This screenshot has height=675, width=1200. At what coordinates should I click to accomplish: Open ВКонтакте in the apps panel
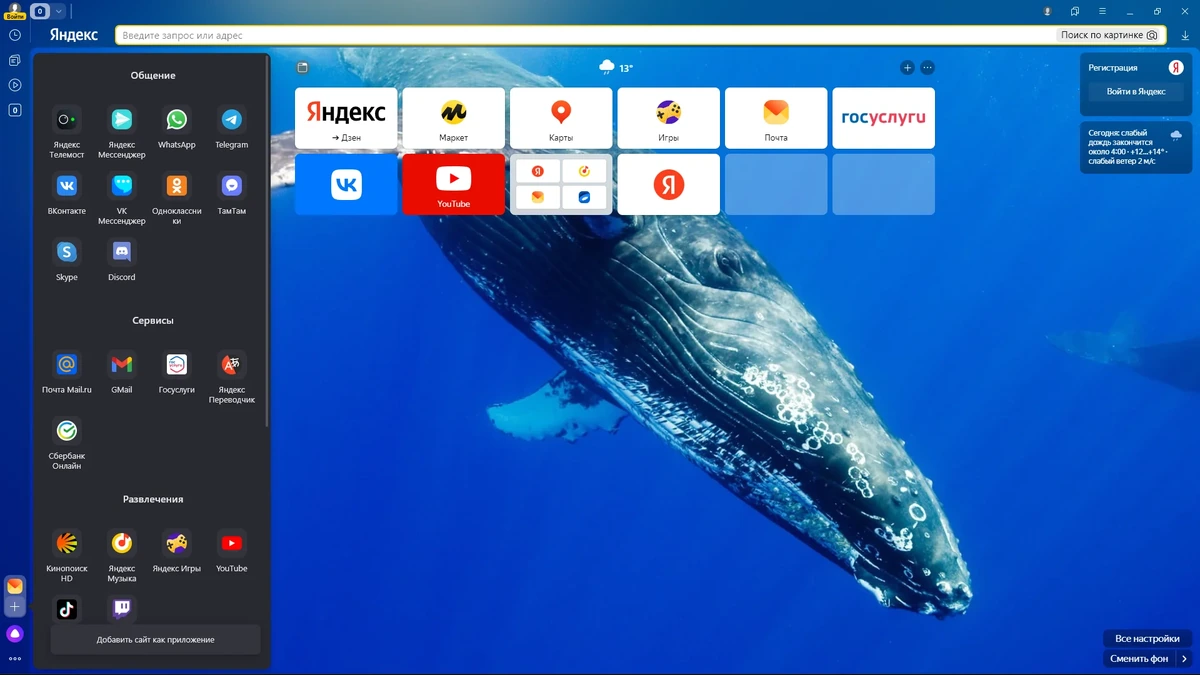tap(67, 186)
